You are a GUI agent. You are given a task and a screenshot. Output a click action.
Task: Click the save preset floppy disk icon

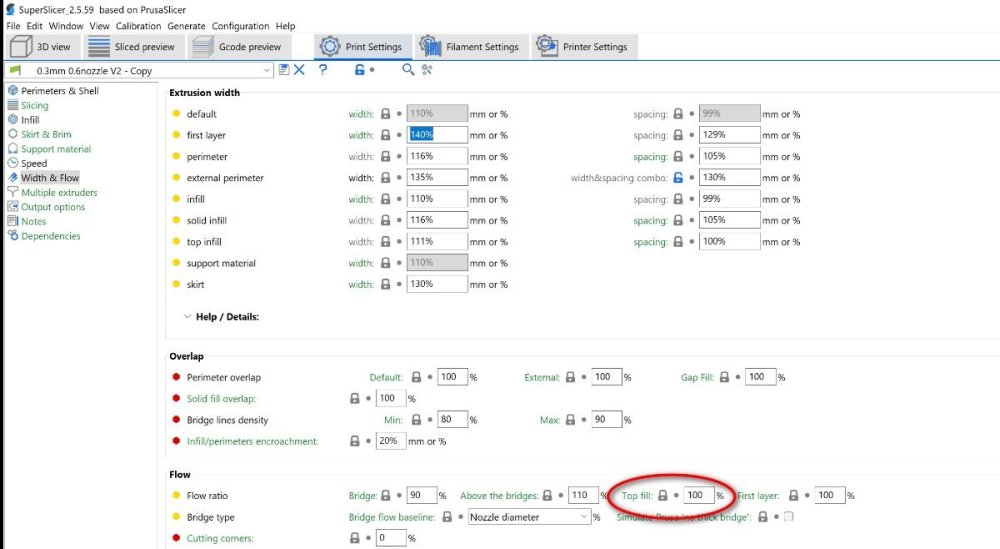[284, 70]
